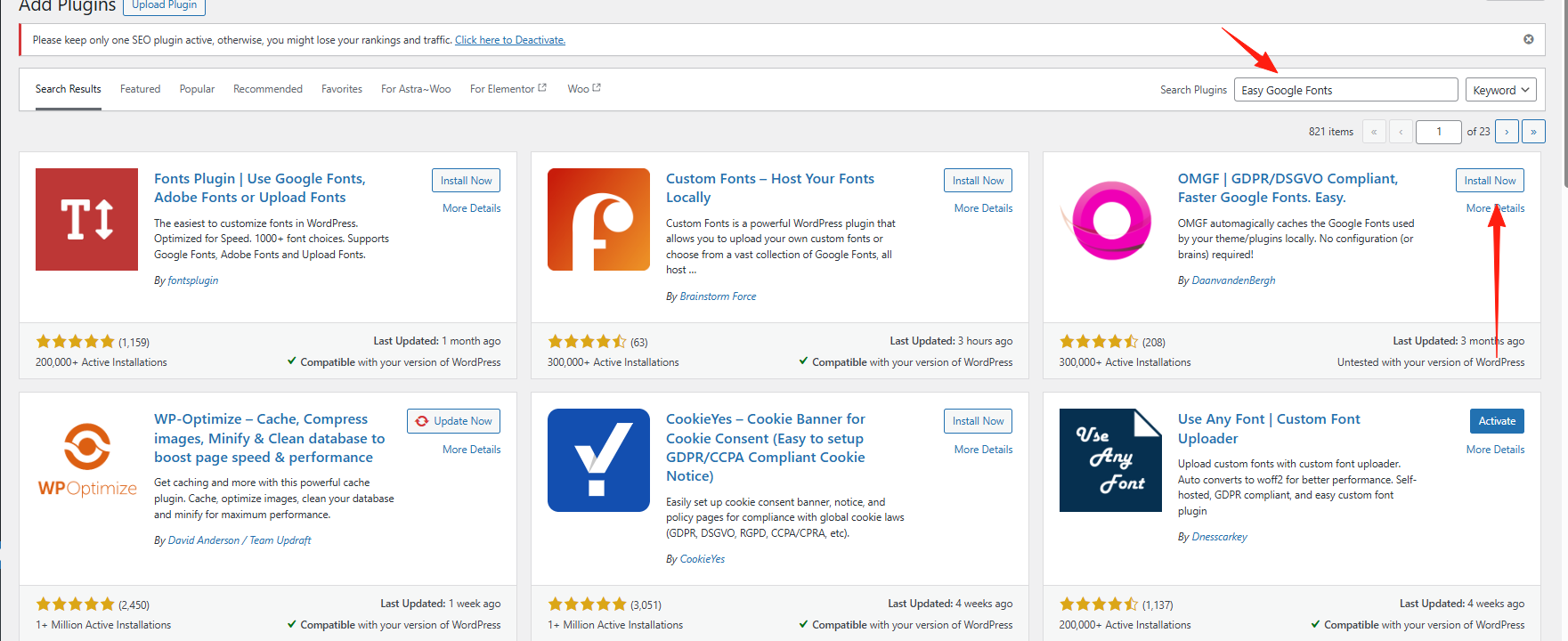
Task: Jump to last page of plugin results
Action: 1533,132
